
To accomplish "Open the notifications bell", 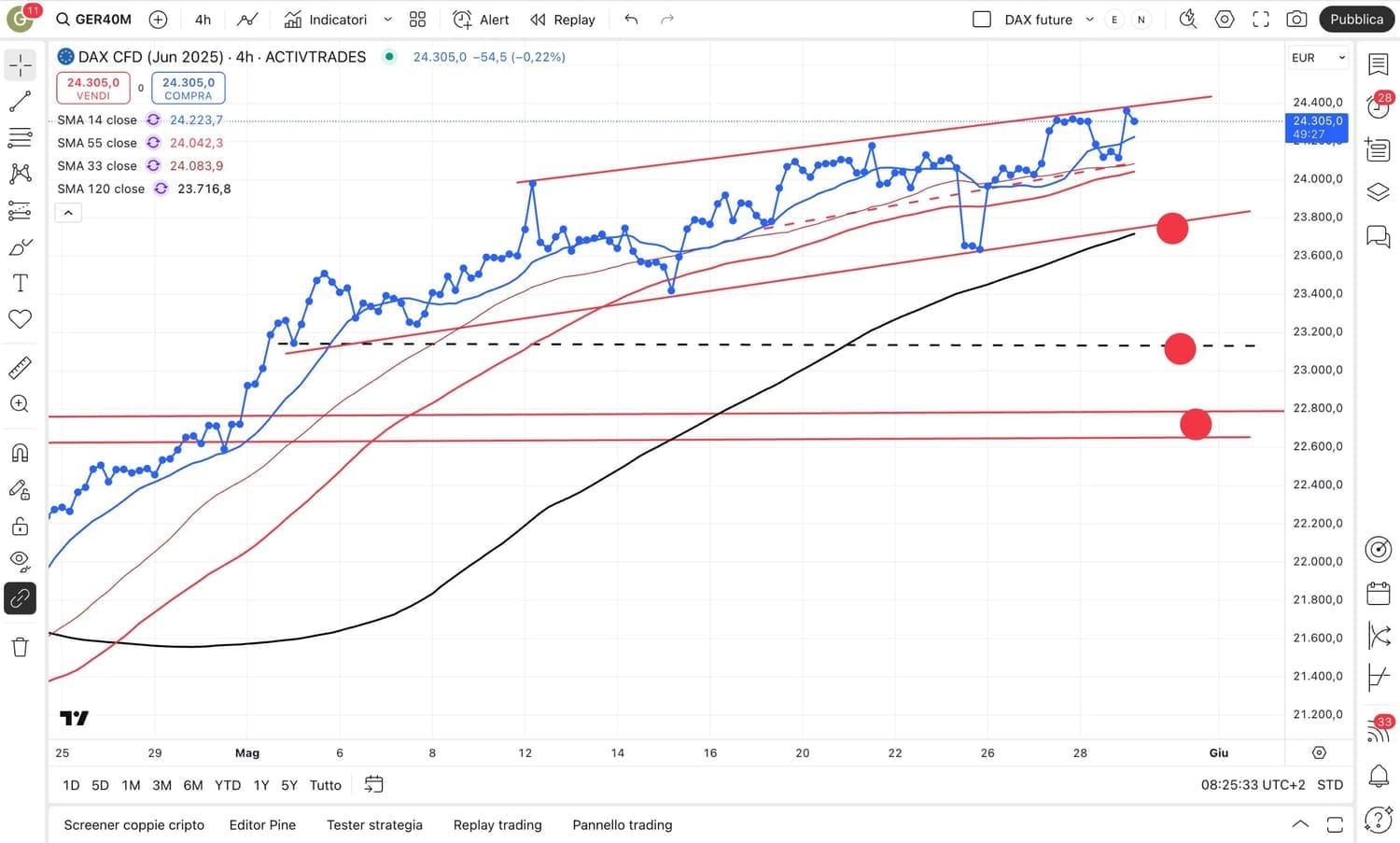I will click(x=1379, y=776).
